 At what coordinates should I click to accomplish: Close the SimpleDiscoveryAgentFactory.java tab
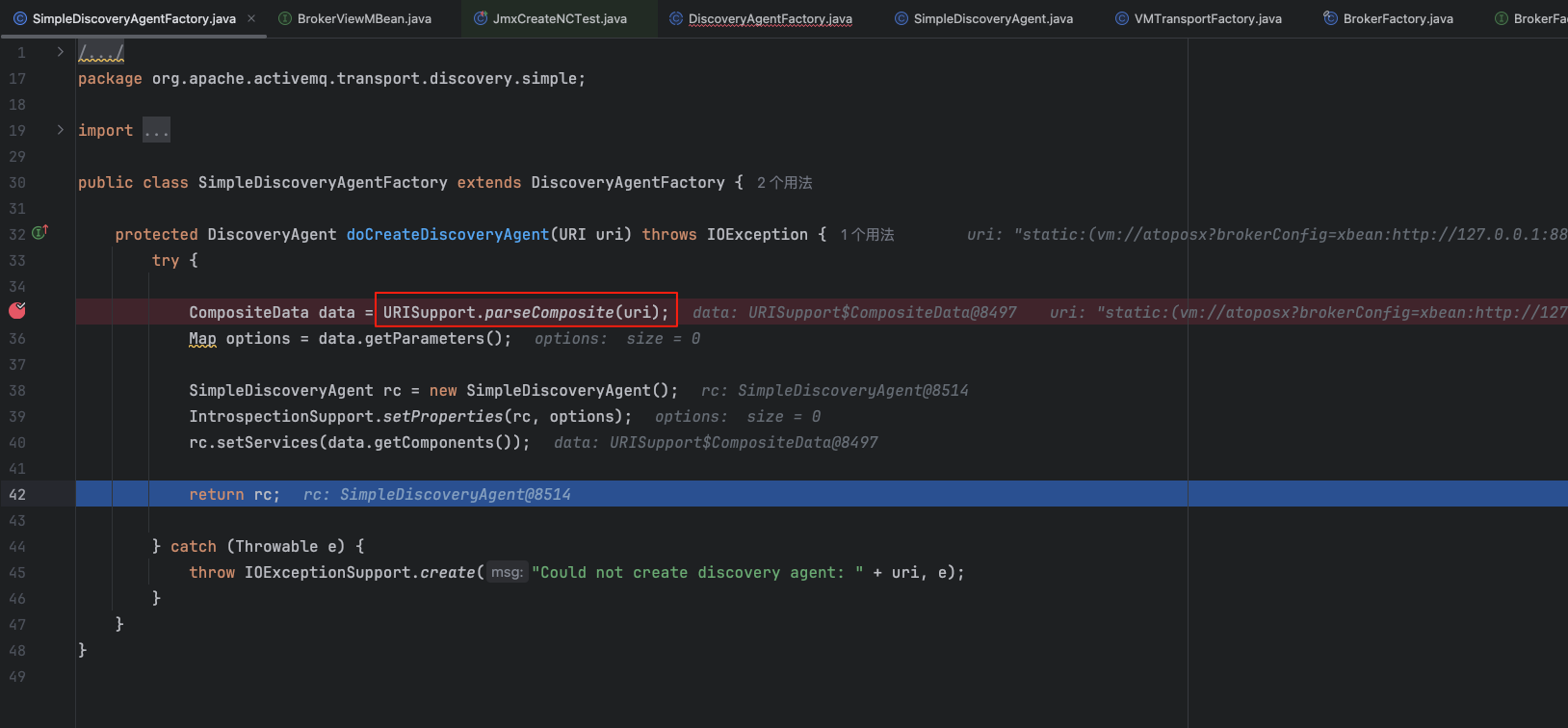[x=251, y=18]
